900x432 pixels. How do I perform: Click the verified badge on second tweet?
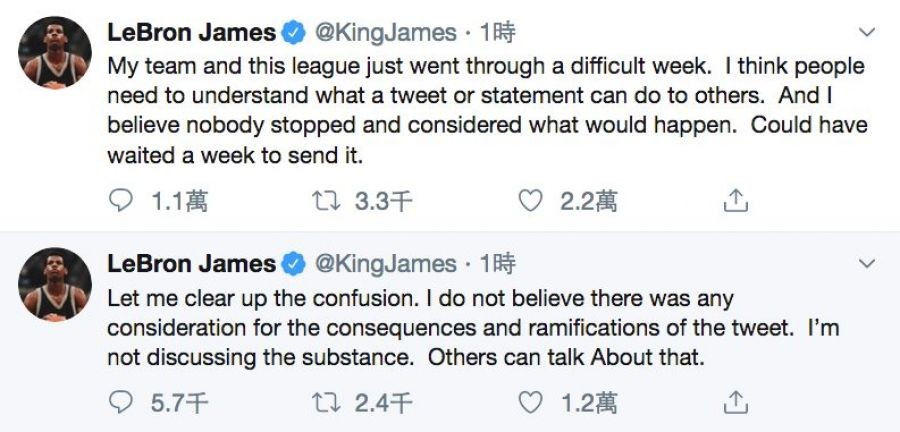click(294, 264)
